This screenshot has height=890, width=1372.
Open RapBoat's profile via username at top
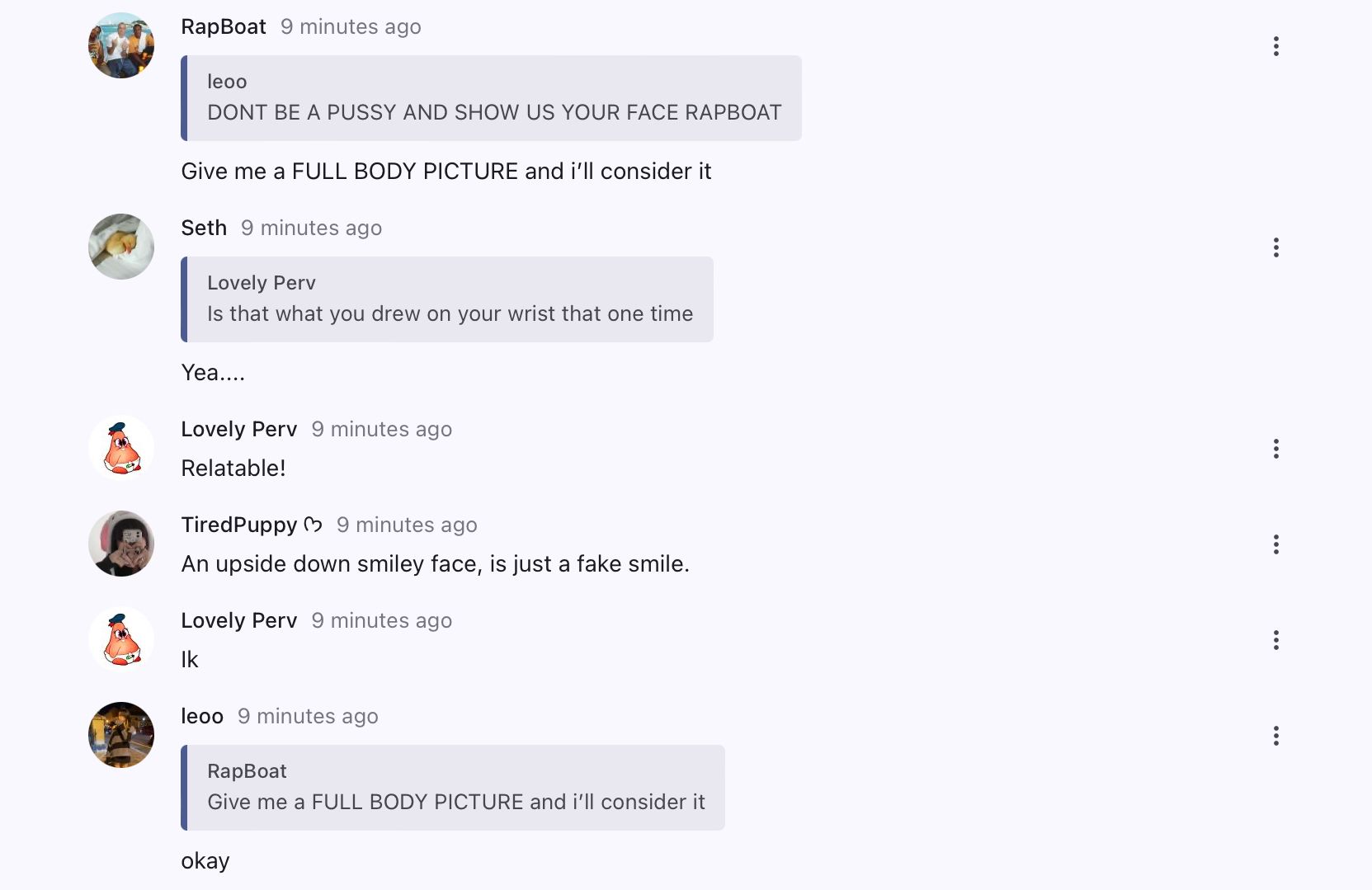224,26
